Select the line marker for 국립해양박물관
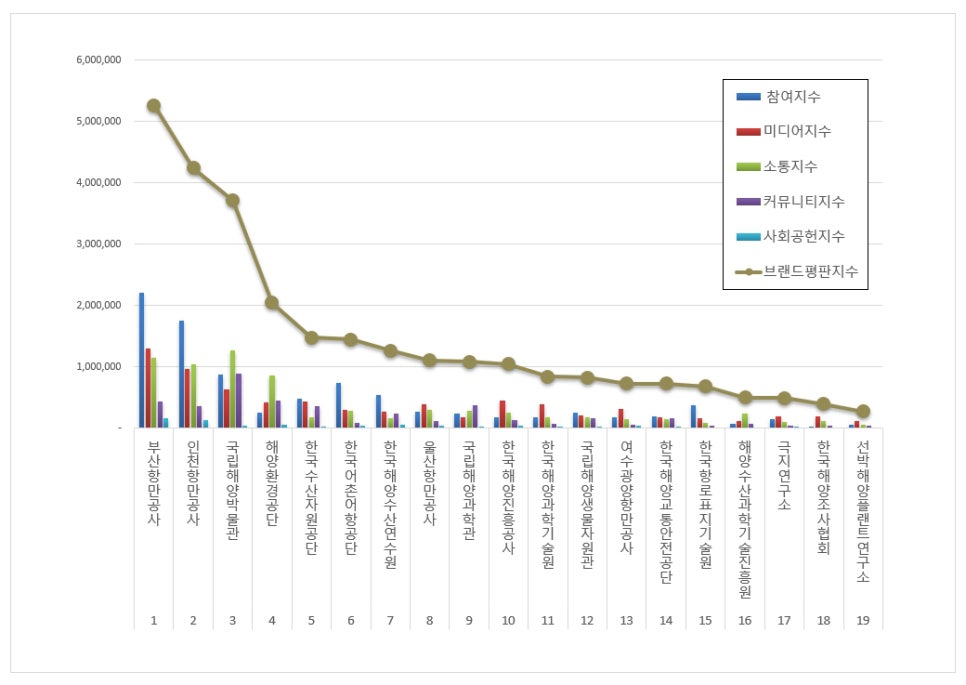 coord(232,200)
